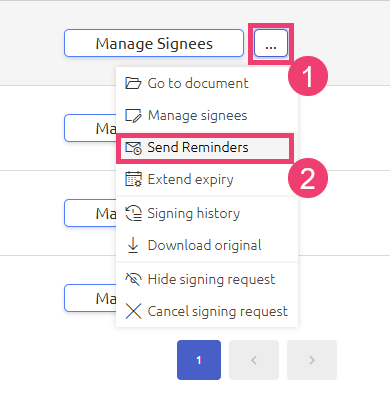The image size is (390, 399).
Task: Click the history clock icon for Signing history
Action: click(x=133, y=213)
